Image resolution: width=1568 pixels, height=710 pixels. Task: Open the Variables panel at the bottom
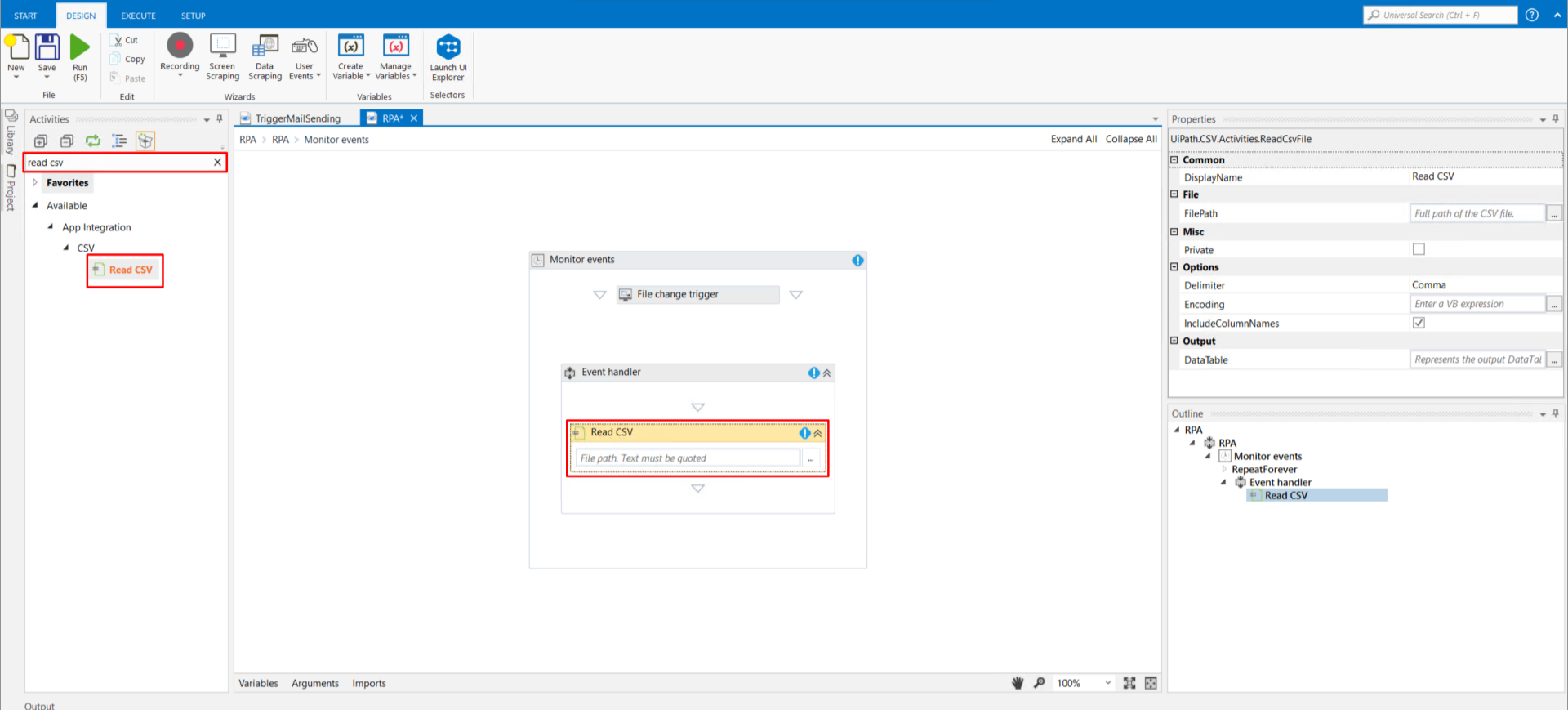tap(258, 684)
